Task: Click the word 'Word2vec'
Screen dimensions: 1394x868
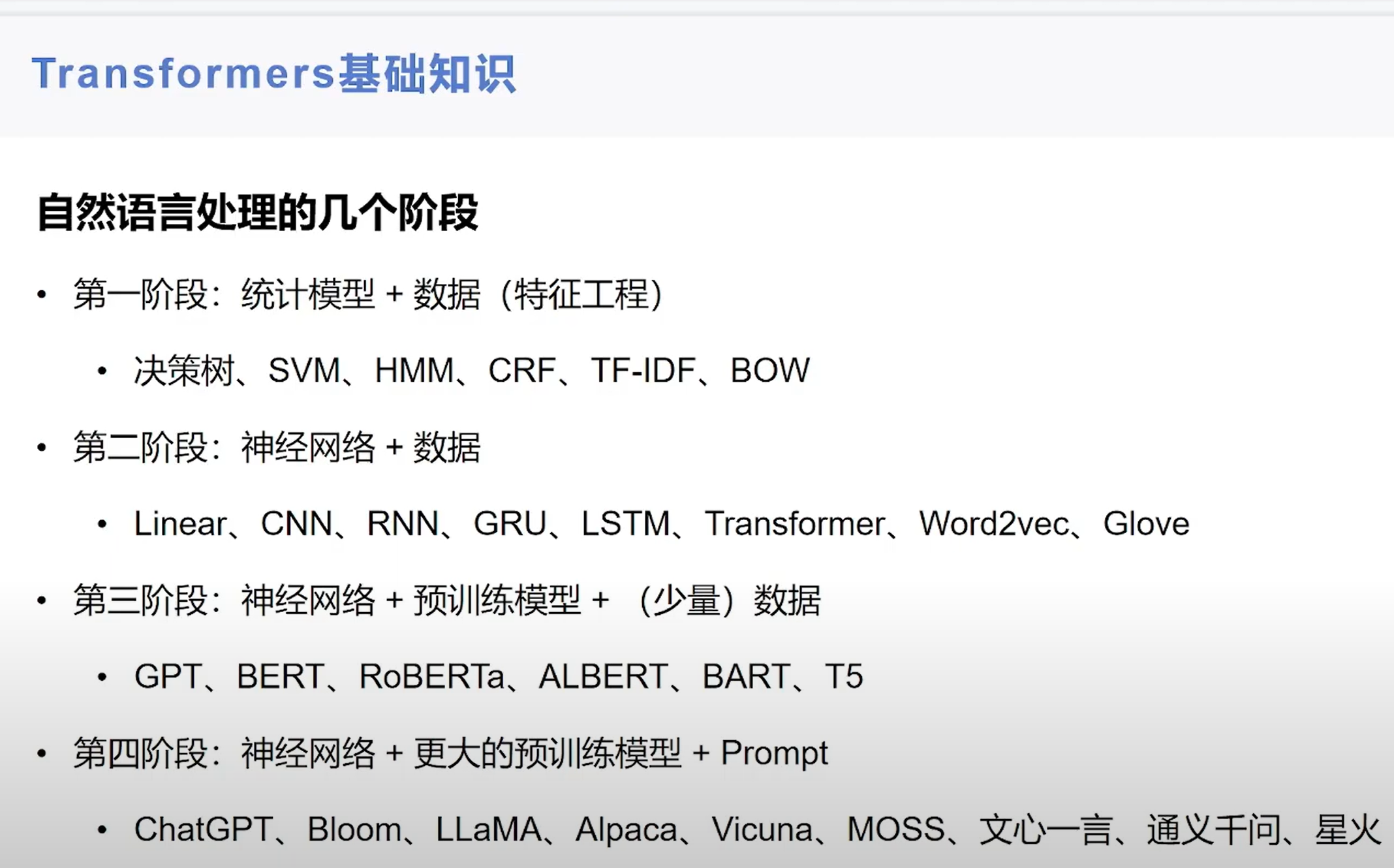Action: [x=995, y=523]
